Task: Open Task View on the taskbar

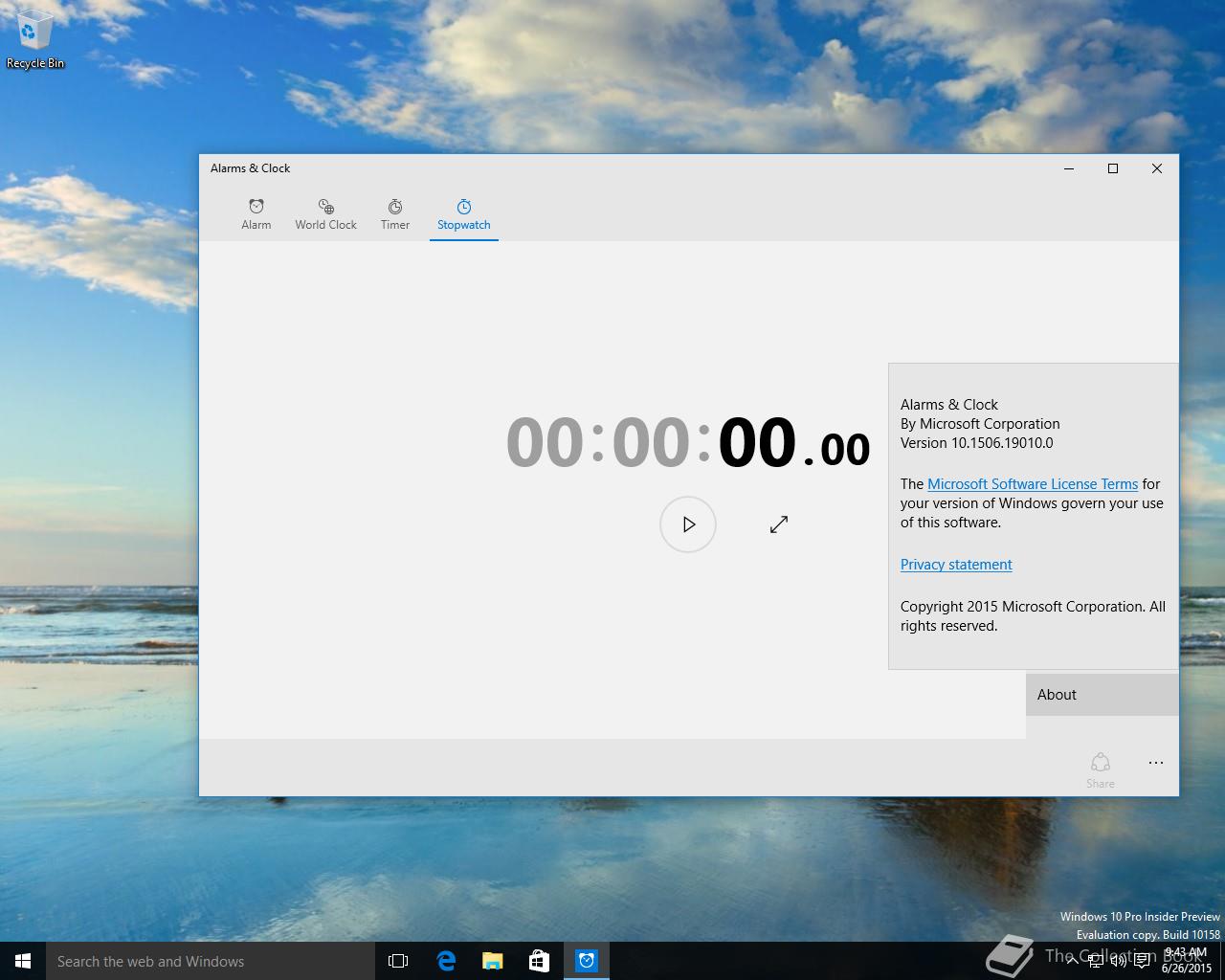Action: click(x=398, y=961)
